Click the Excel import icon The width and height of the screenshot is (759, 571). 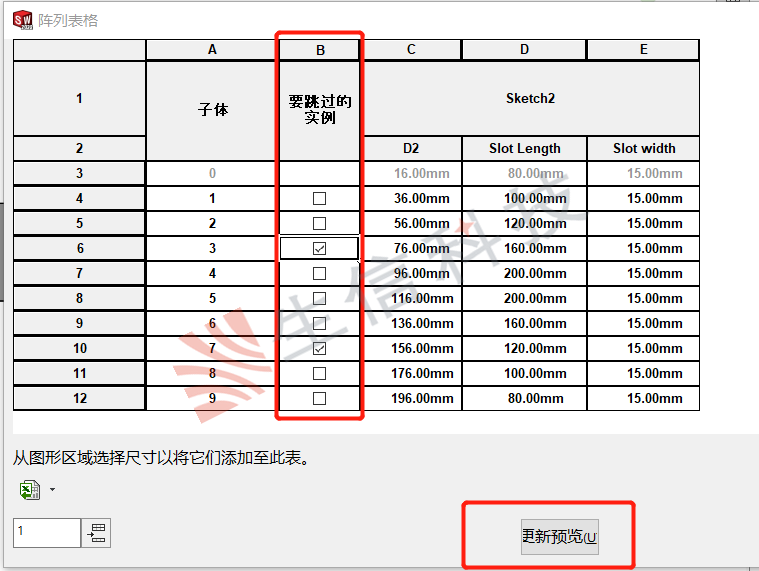point(29,490)
